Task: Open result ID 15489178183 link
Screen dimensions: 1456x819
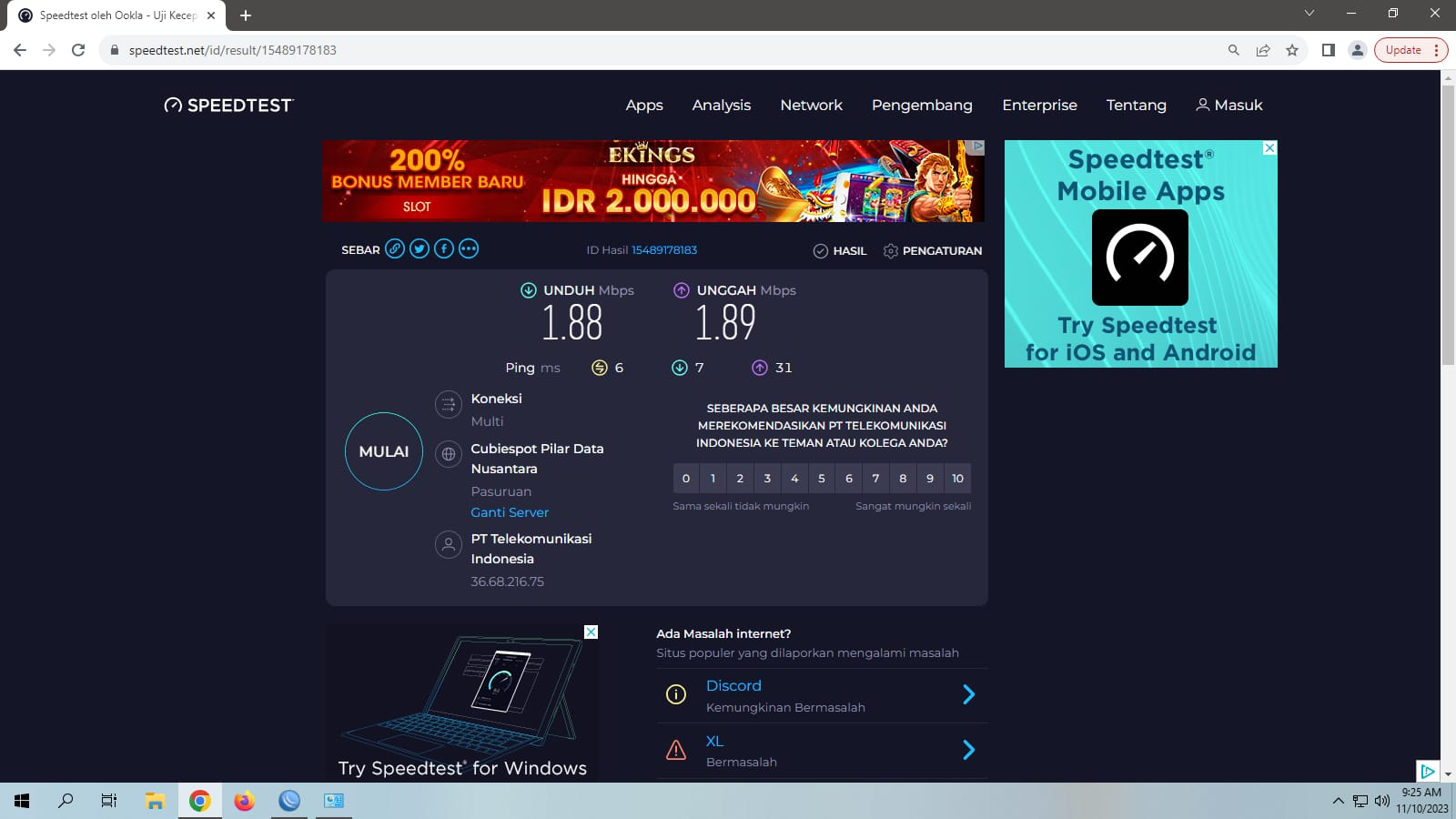Action: [664, 250]
